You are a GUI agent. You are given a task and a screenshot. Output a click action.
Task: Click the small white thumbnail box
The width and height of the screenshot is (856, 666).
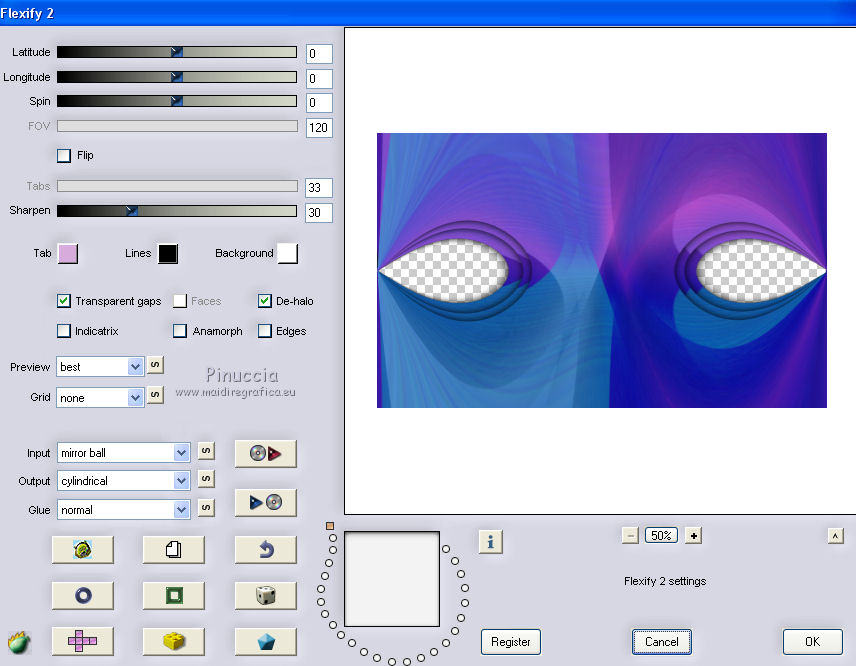point(392,579)
